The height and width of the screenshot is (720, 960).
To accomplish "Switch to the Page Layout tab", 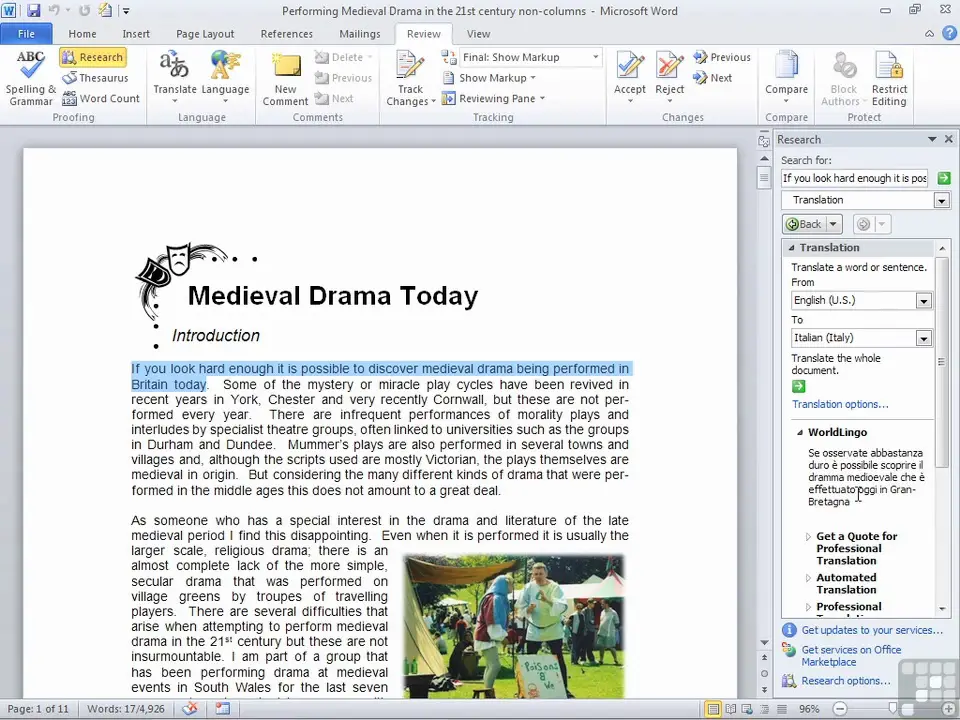I will 205,34.
